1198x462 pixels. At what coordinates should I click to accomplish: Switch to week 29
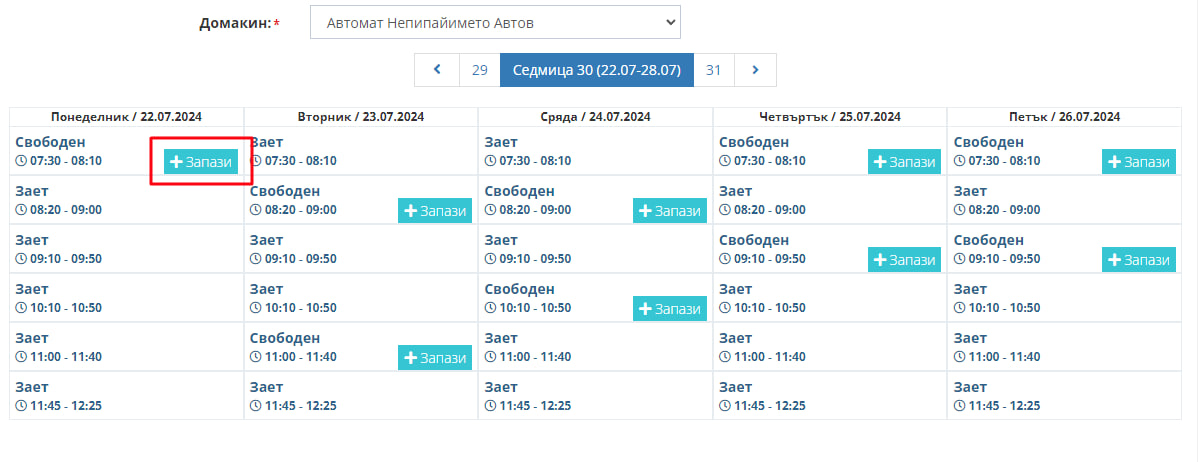click(479, 70)
